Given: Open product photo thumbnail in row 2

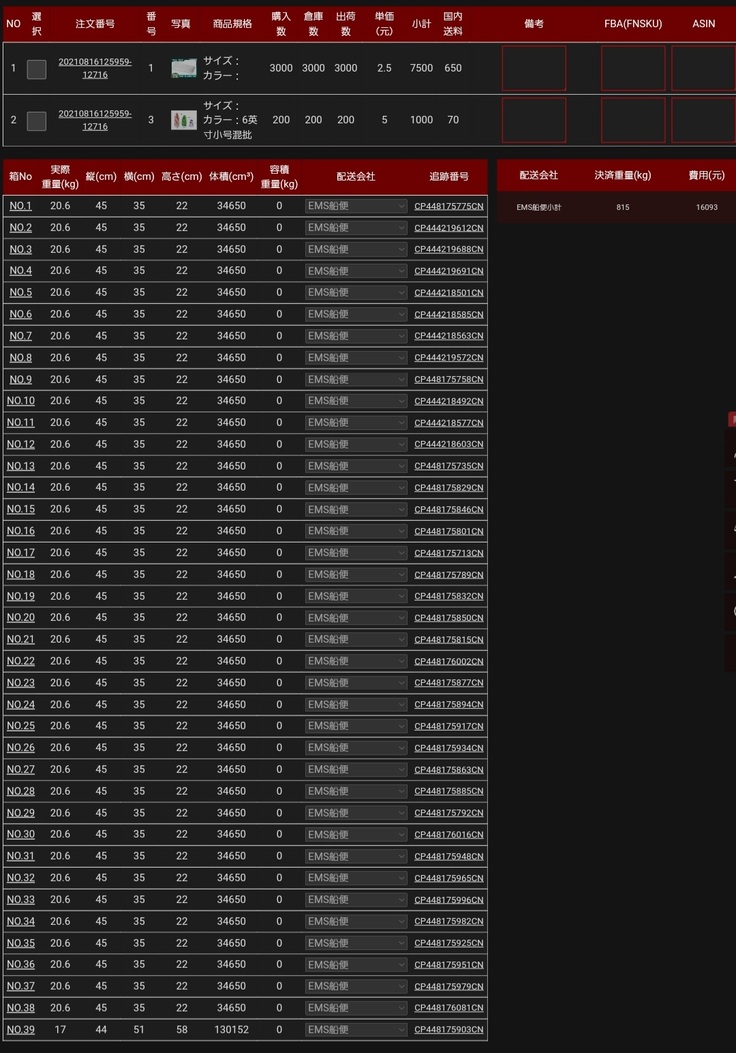Looking at the screenshot, I should pos(183,120).
